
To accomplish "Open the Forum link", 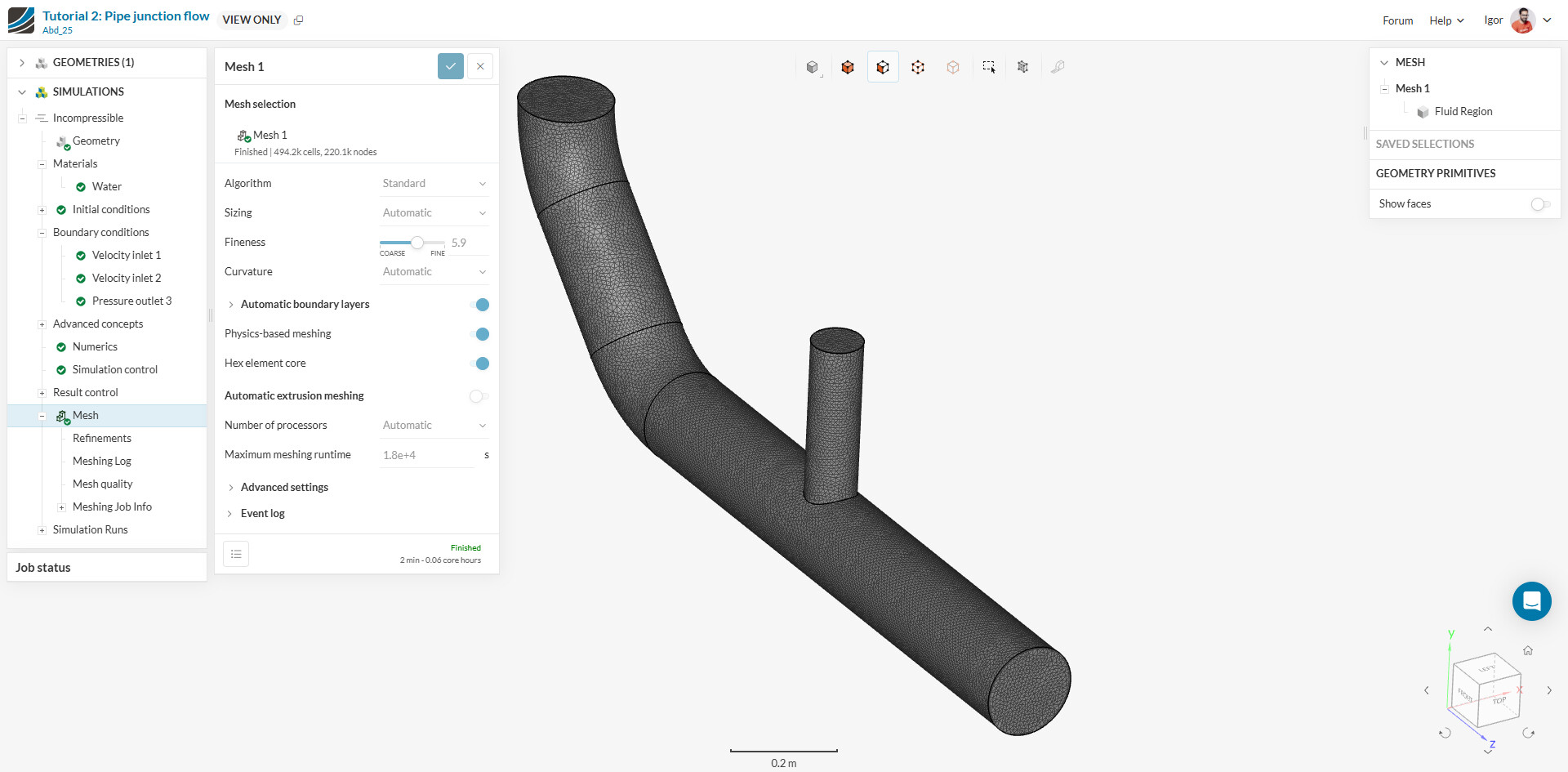I will pos(1397,20).
